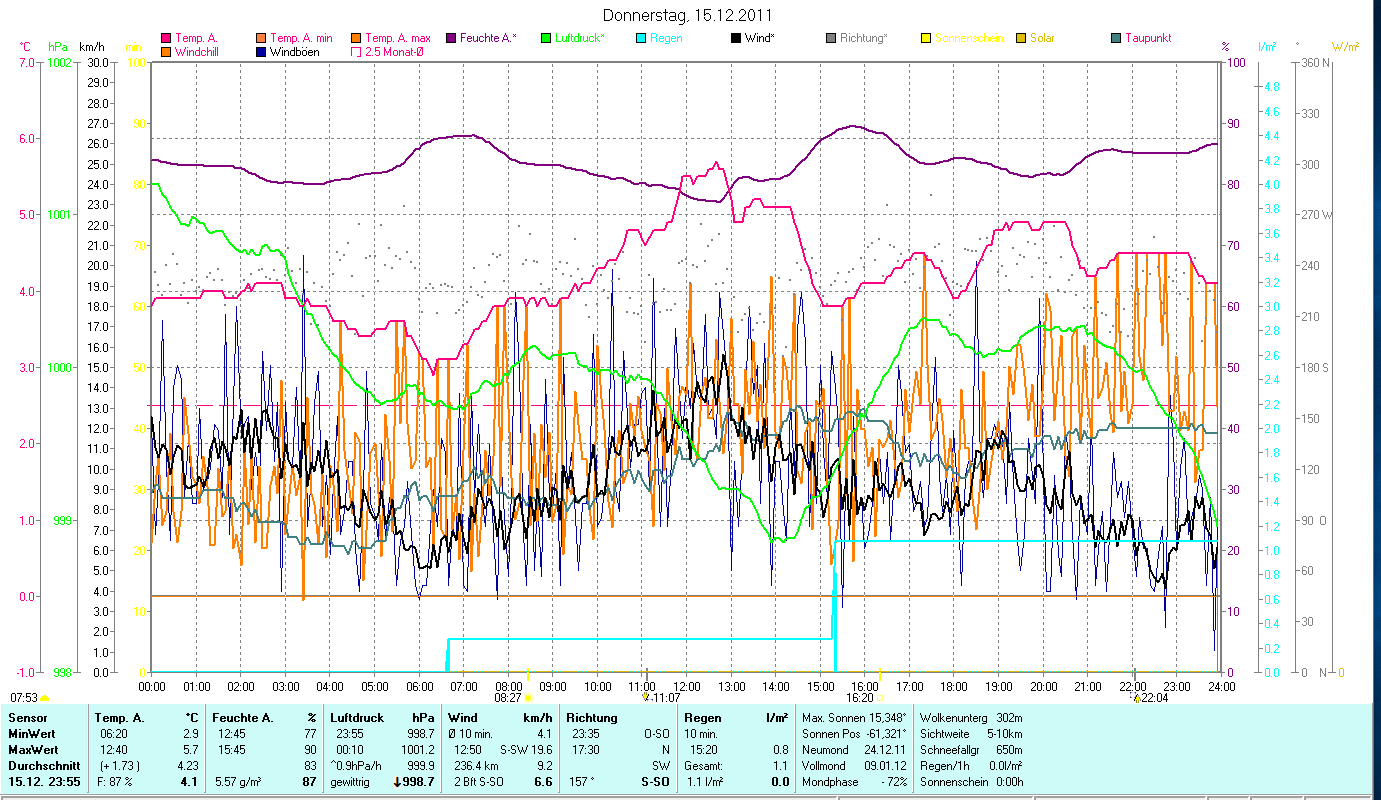Click the sunset marker at 16:20
1381x800 pixels.
tap(880, 698)
